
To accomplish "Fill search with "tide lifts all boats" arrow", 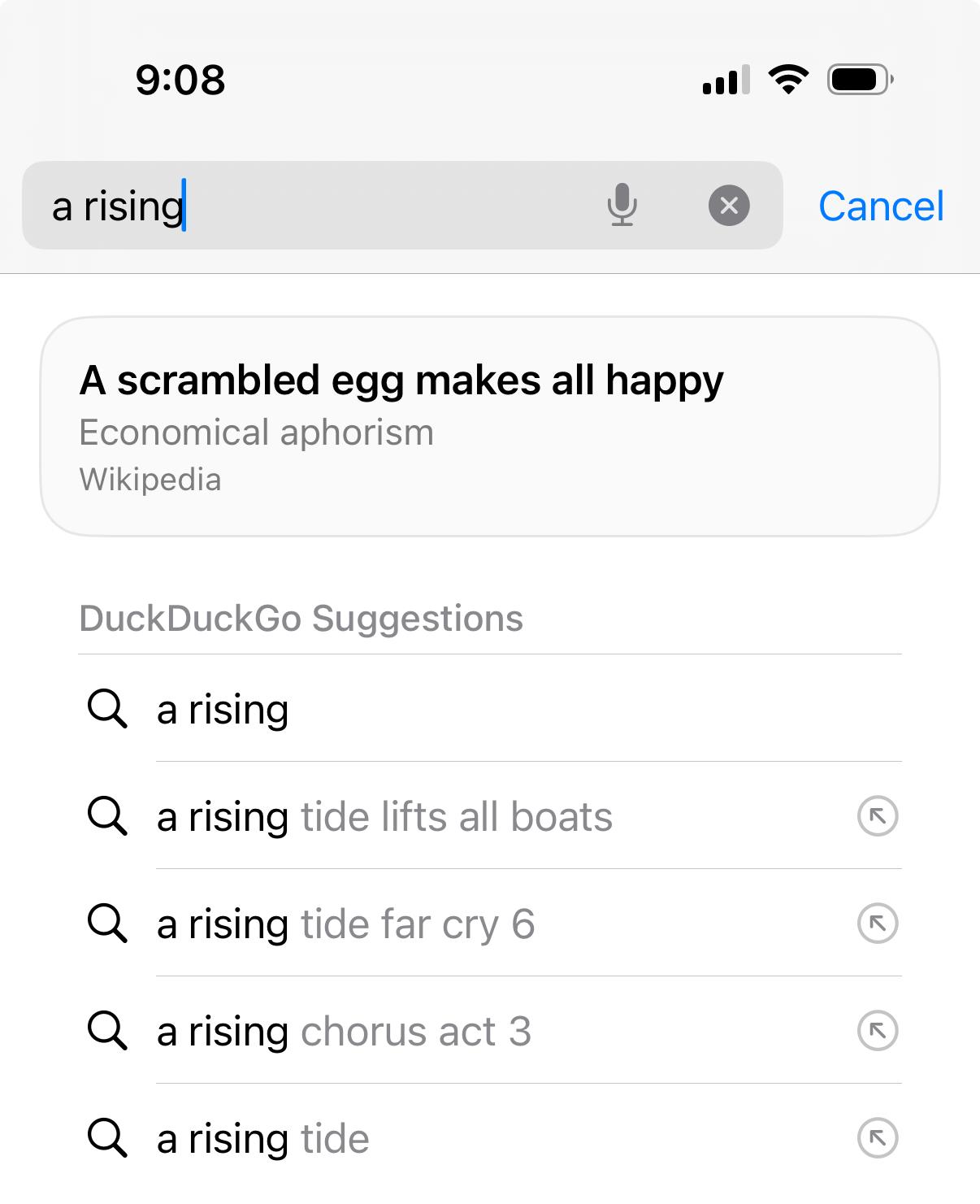I will 878,816.
